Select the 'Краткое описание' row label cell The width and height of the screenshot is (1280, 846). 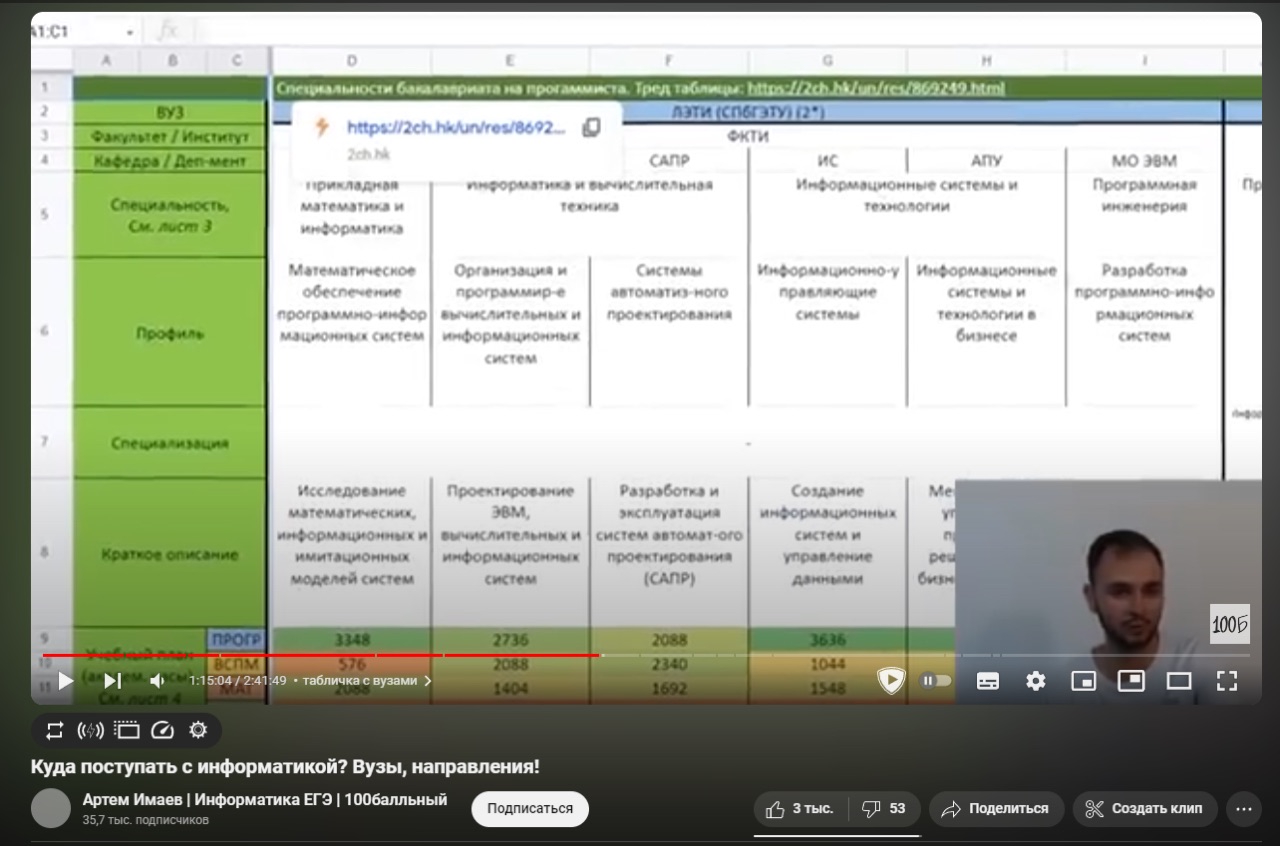coord(170,554)
